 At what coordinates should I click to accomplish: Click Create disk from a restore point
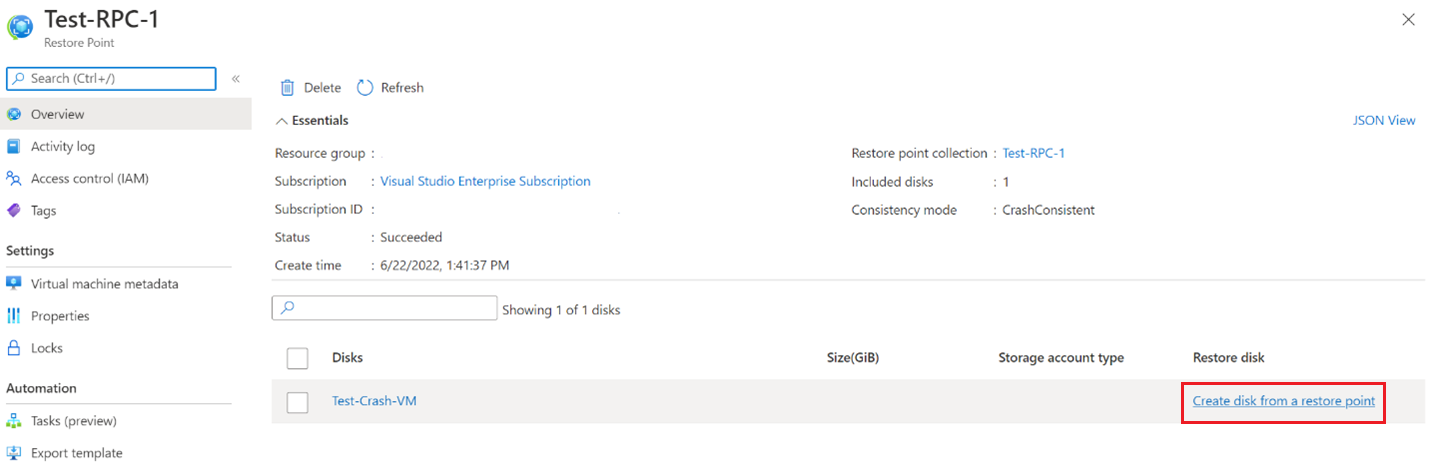(x=1283, y=402)
